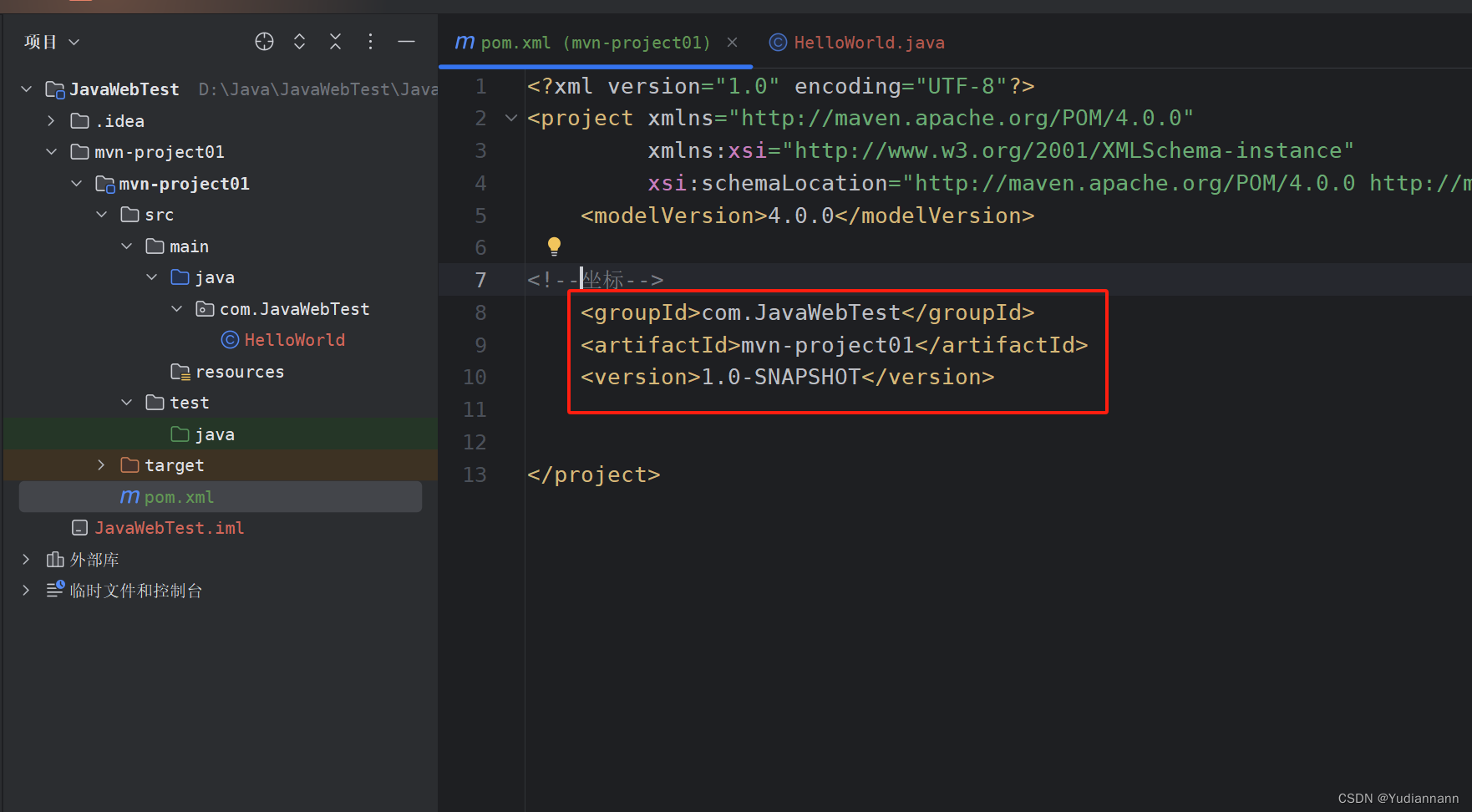Click the Maven icon on the pom.xml tab

464,42
